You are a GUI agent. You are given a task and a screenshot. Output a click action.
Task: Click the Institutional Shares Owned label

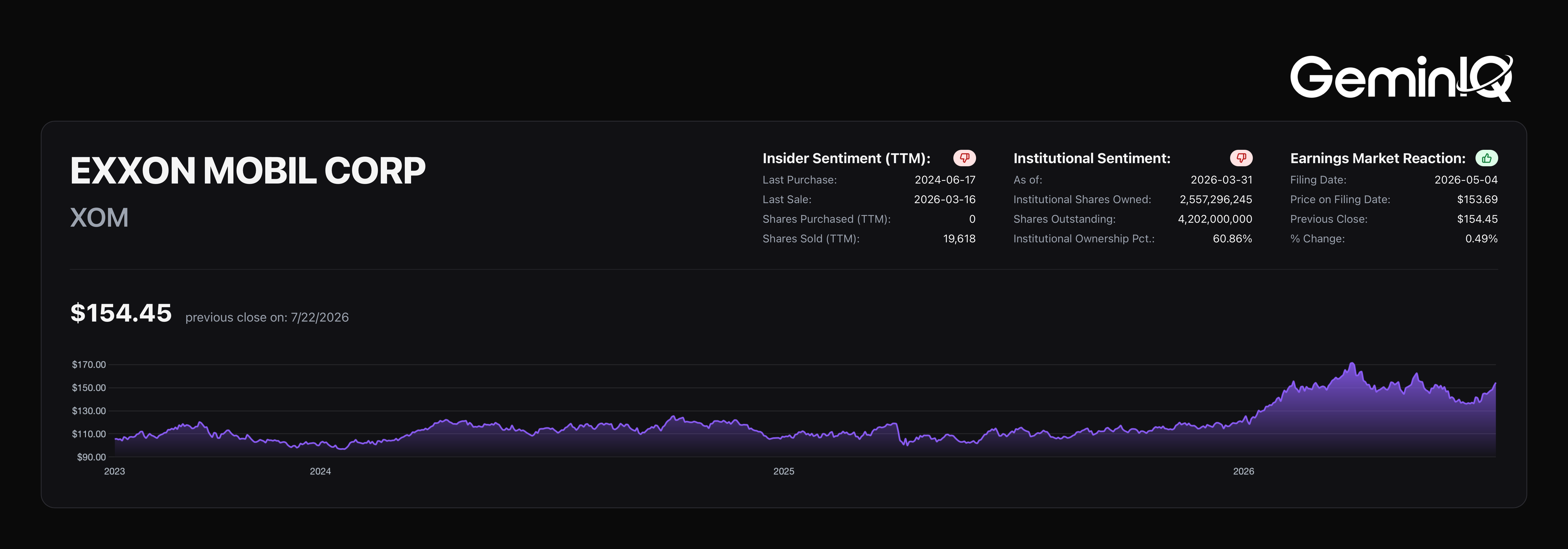coord(1082,200)
